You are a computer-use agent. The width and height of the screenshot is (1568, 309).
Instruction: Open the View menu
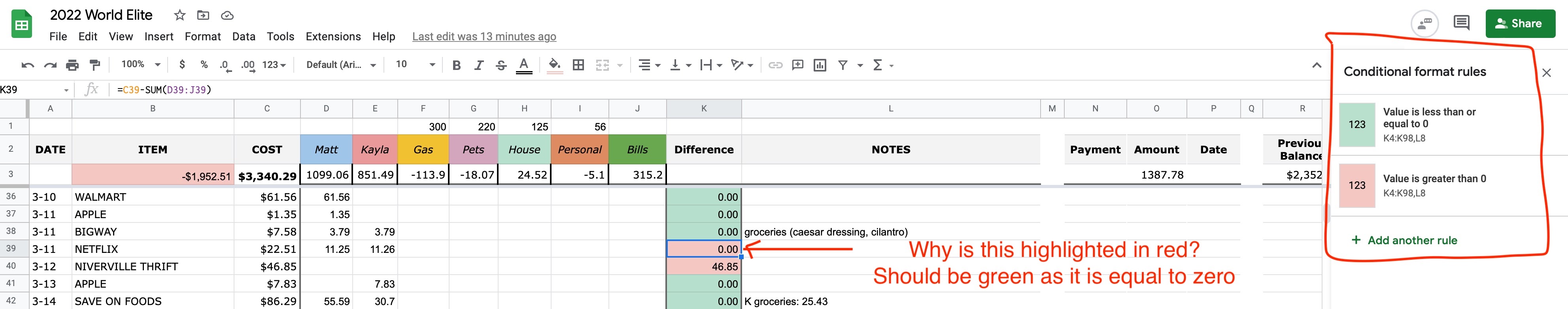point(121,36)
